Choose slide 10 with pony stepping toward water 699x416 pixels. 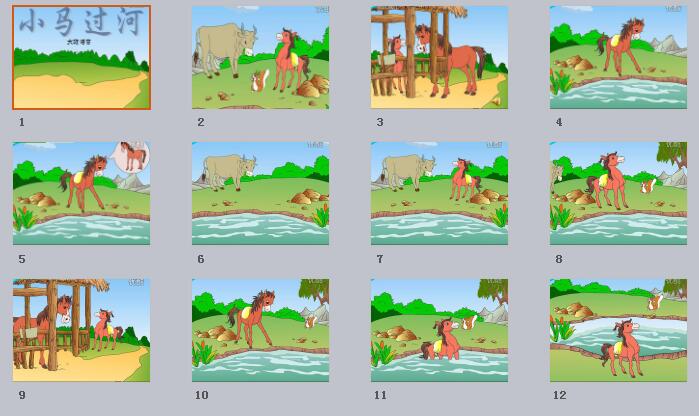click(260, 330)
